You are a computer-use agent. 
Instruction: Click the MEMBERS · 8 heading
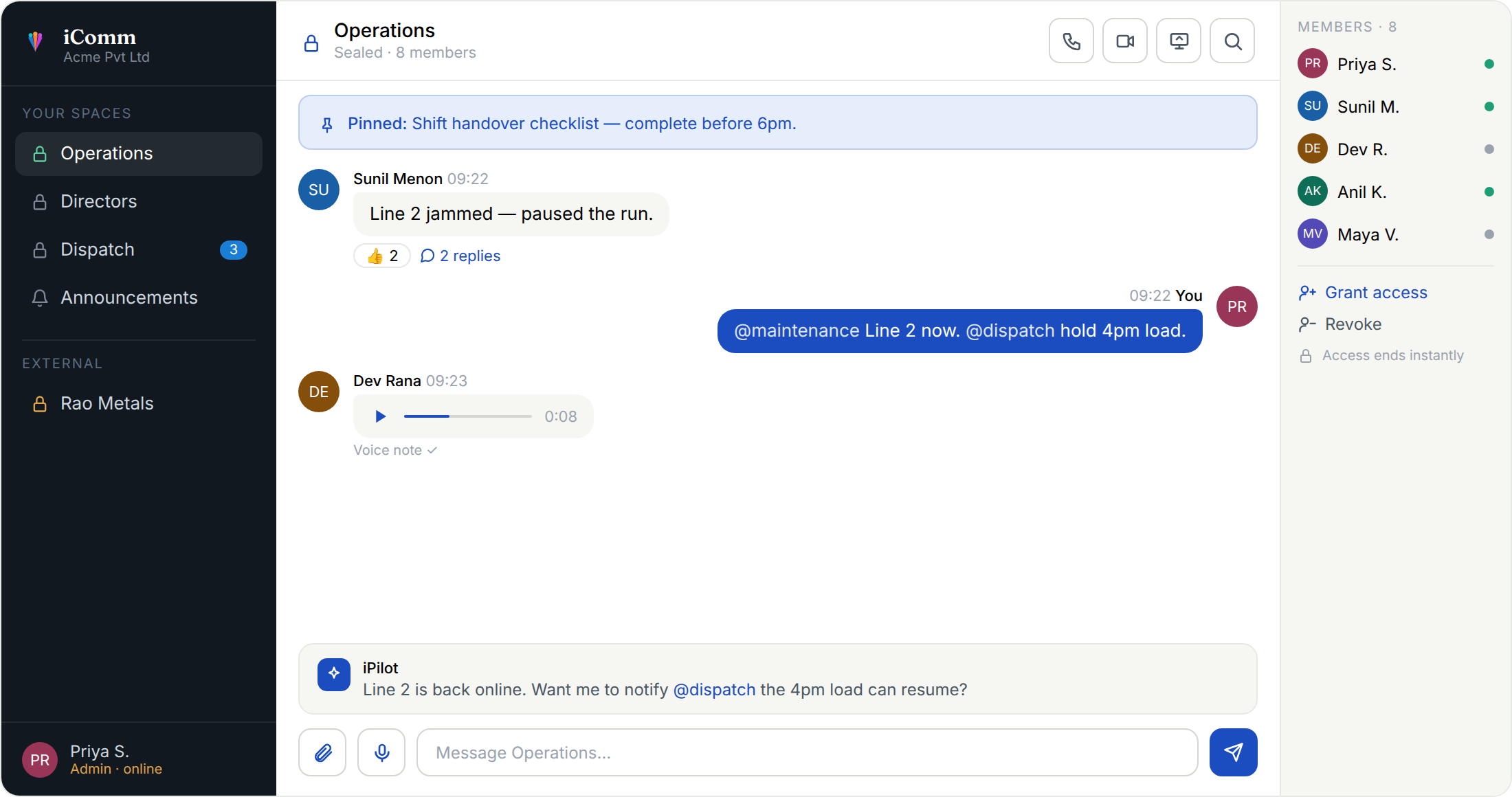click(1347, 27)
